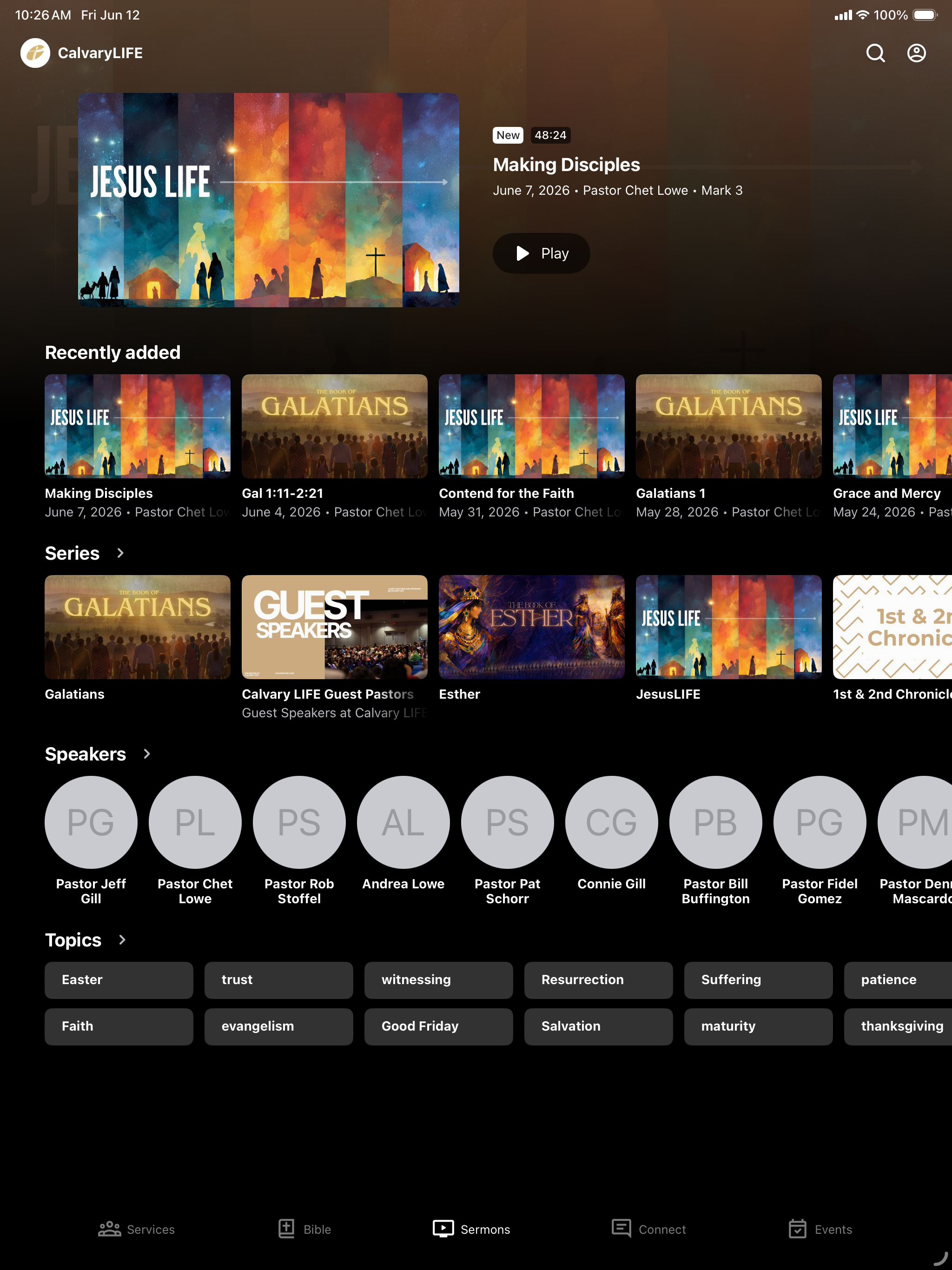This screenshot has height=1270, width=952.
Task: Tap the 'Galatians 1' title text
Action: point(671,493)
